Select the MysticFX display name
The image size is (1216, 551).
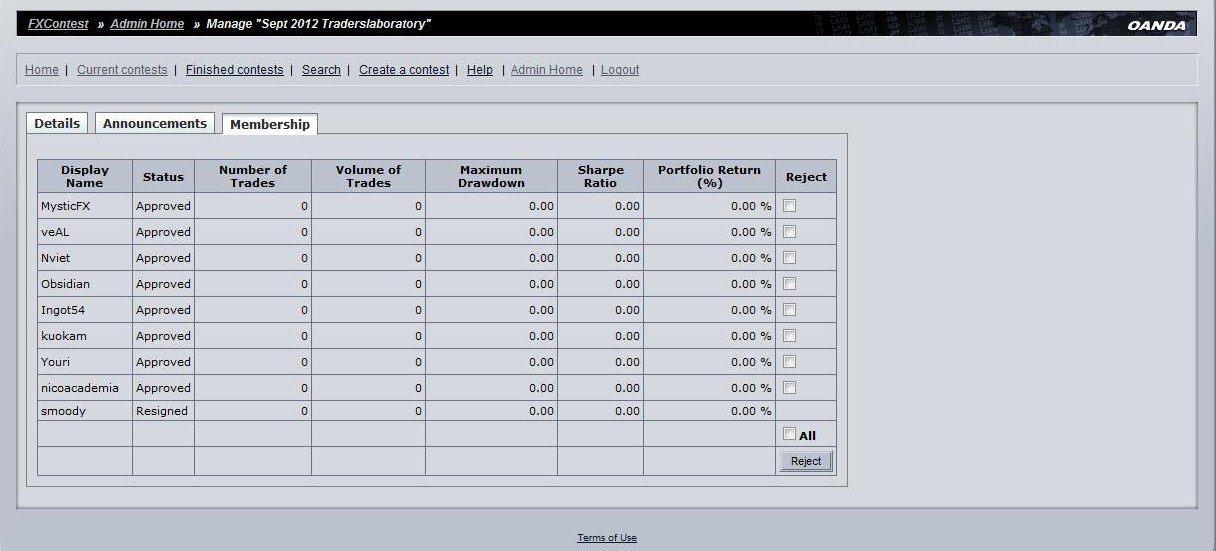point(66,206)
